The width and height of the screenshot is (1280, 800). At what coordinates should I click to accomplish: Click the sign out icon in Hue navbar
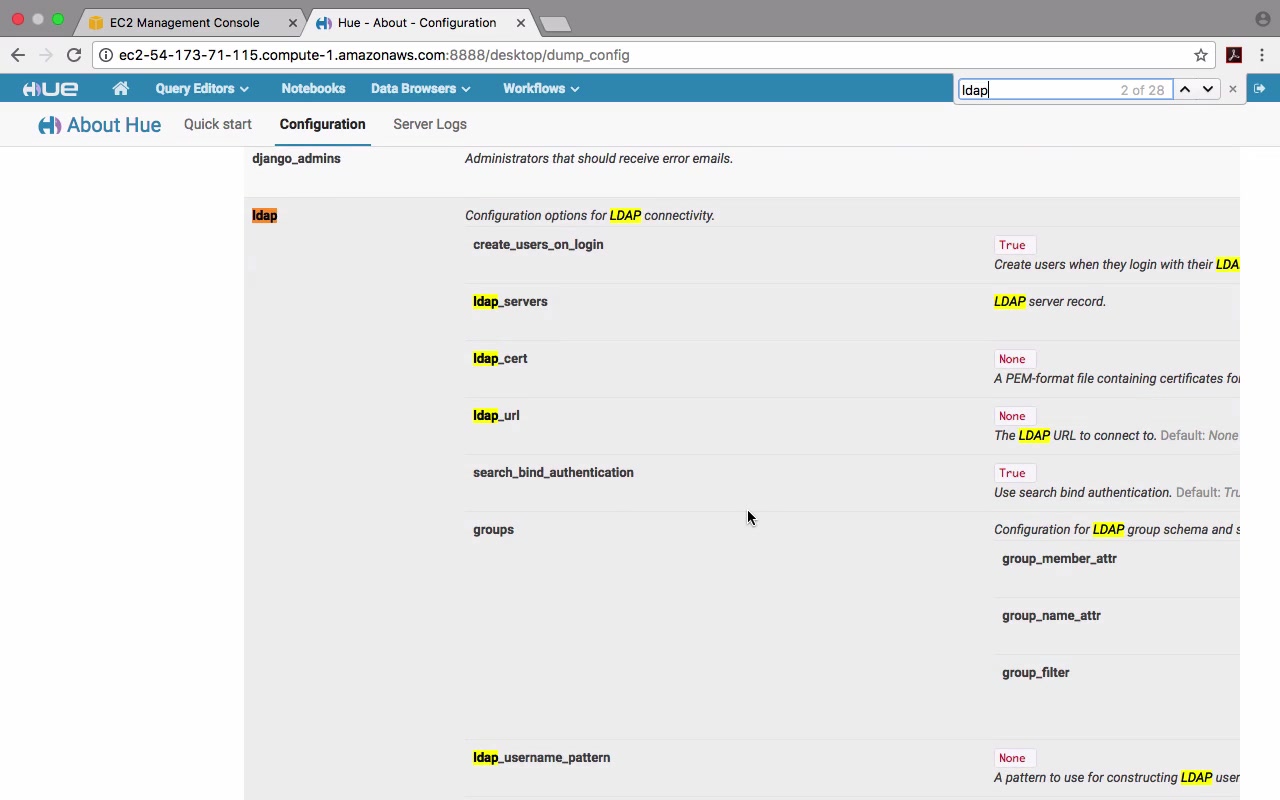tap(1259, 89)
